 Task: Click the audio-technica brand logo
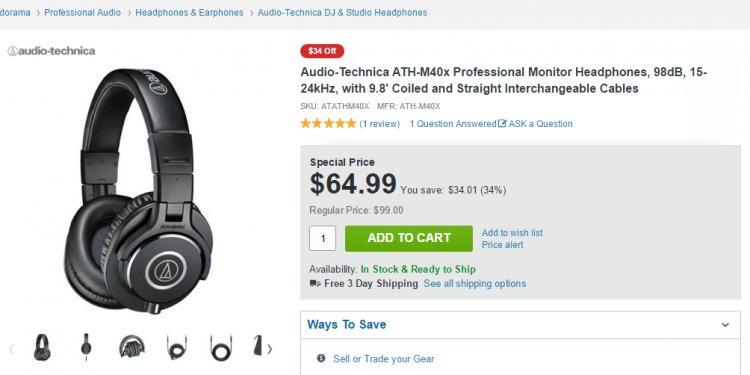[x=51, y=51]
